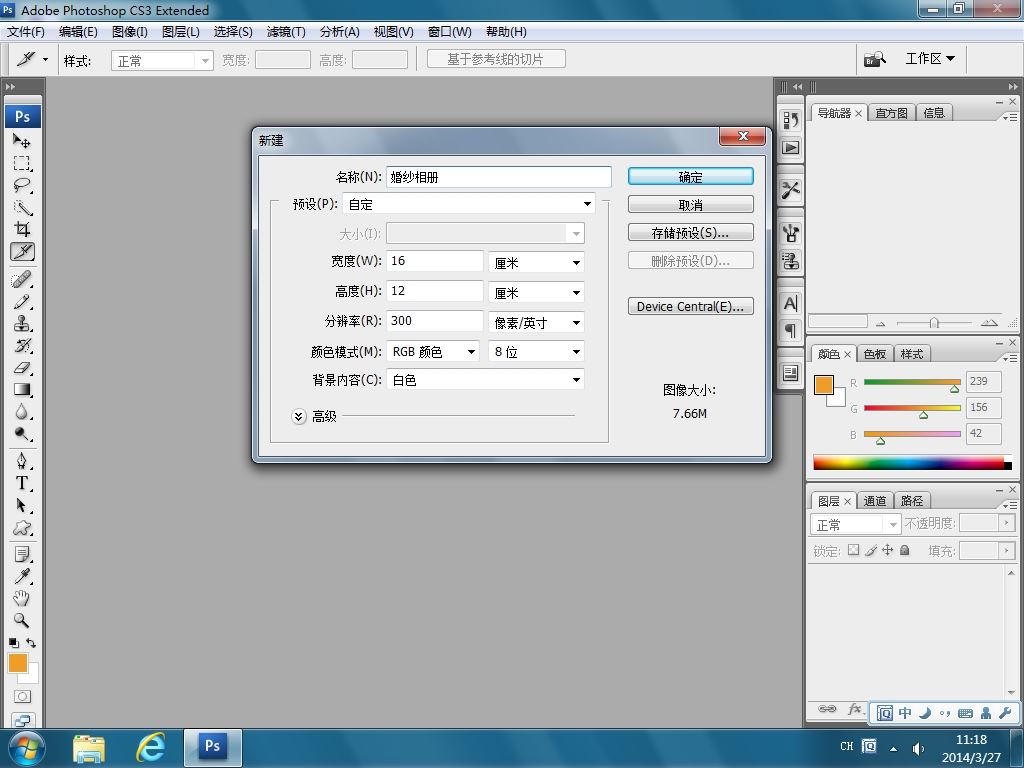Open the 帮助(H) menu
Screen dimensions: 1024x768
point(506,31)
